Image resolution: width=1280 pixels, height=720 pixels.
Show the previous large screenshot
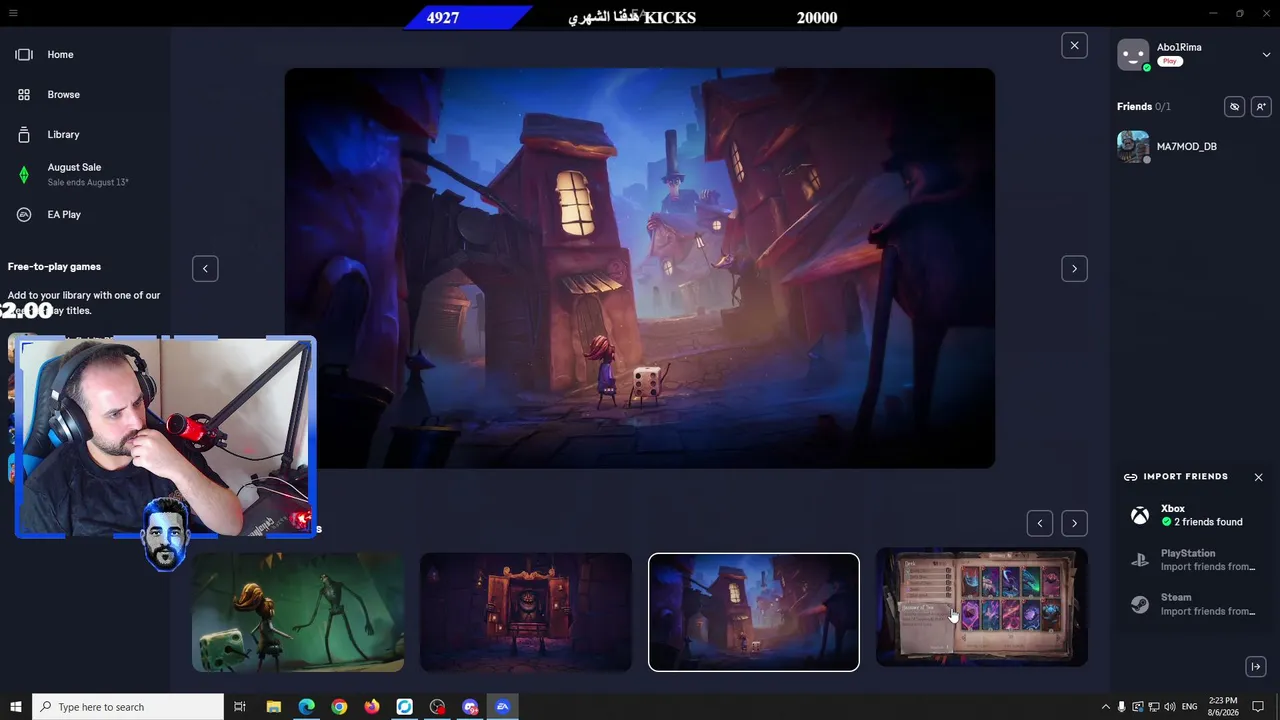click(x=205, y=268)
